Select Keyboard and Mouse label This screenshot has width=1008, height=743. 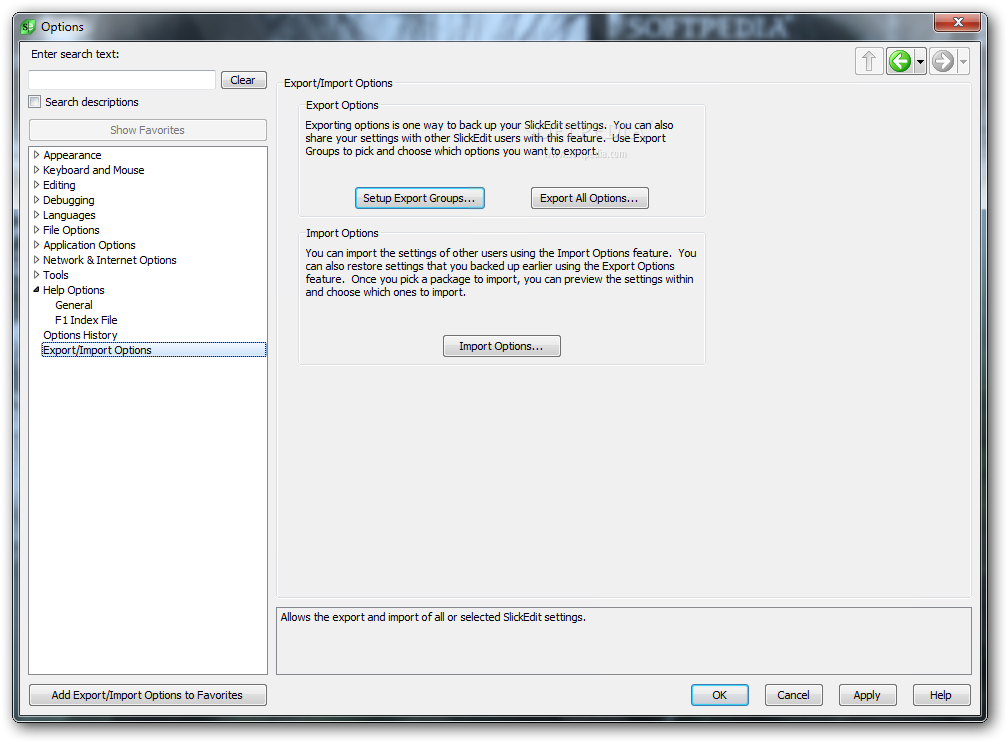tap(94, 170)
